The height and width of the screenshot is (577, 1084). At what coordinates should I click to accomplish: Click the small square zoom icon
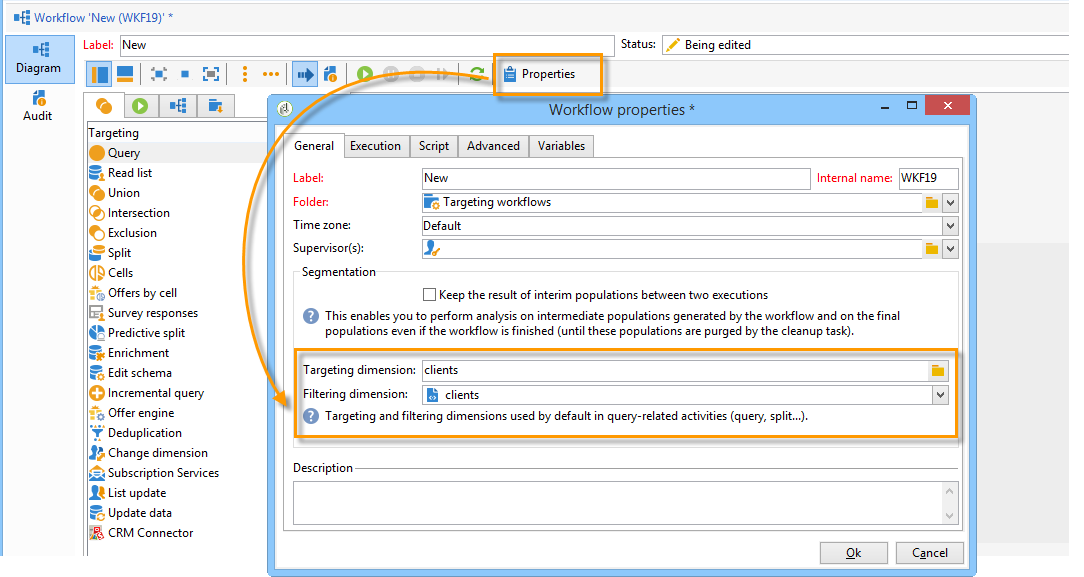[x=185, y=74]
